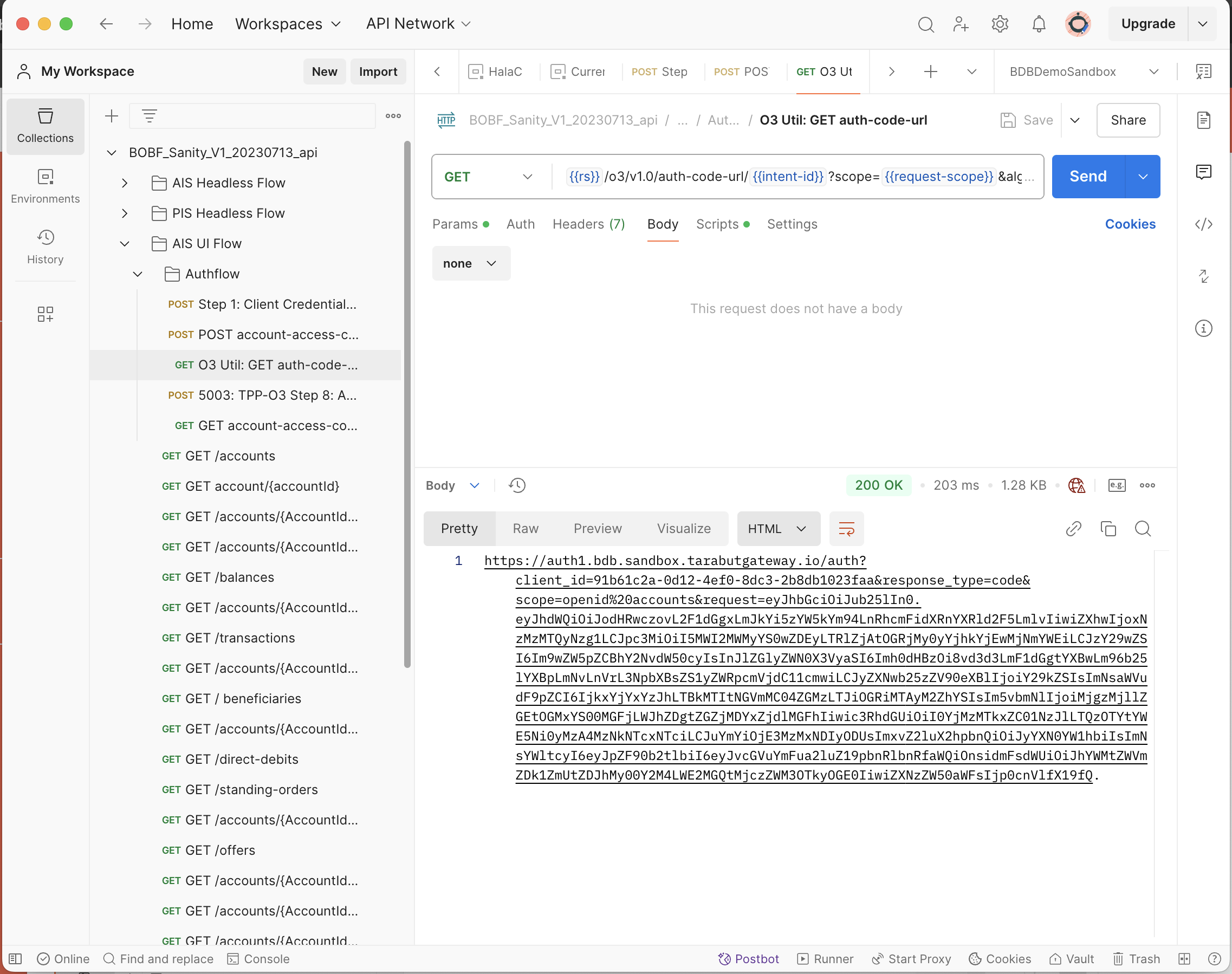Screen dimensions: 1232x974
Task: Toggle the sidebar visibility in status bar
Action: (15, 959)
